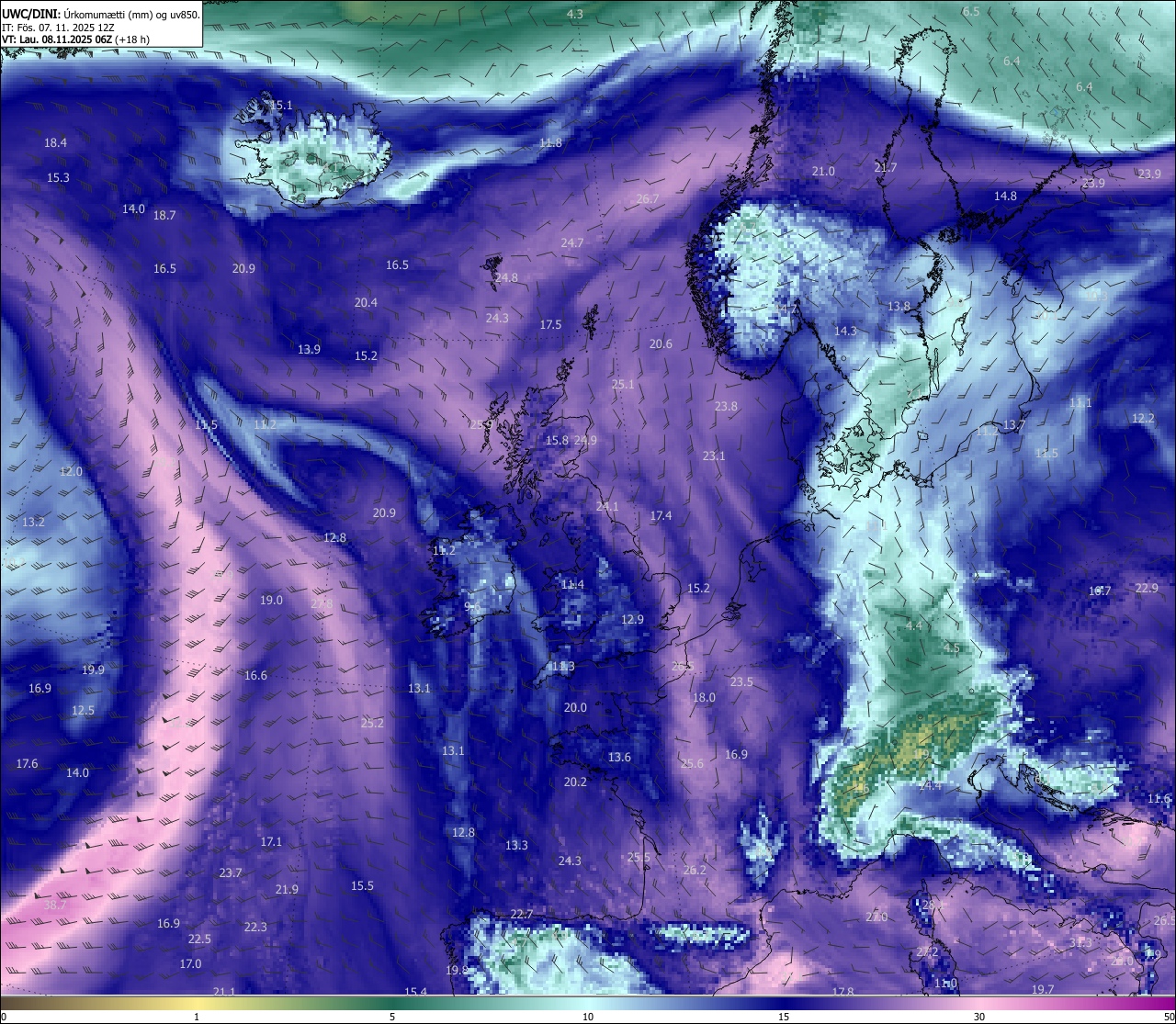The image size is (1176, 1024).
Task: Click the map value '4.3' at top
Action: [575, 14]
